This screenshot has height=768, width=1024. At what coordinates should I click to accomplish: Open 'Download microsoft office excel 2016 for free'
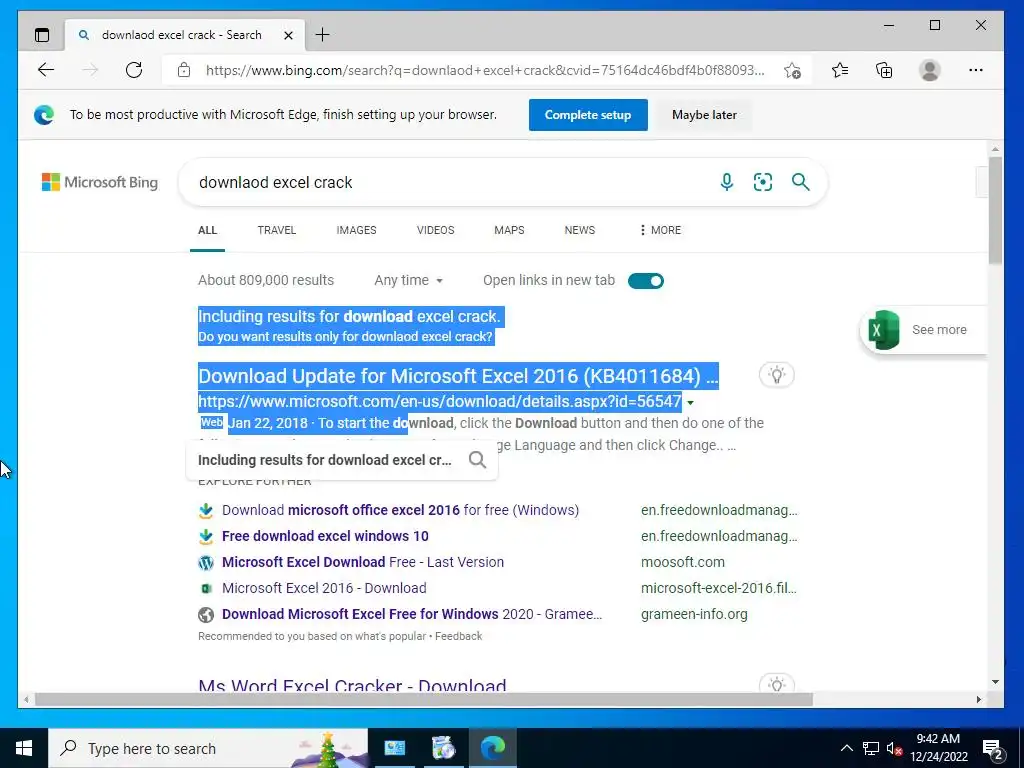(x=400, y=510)
